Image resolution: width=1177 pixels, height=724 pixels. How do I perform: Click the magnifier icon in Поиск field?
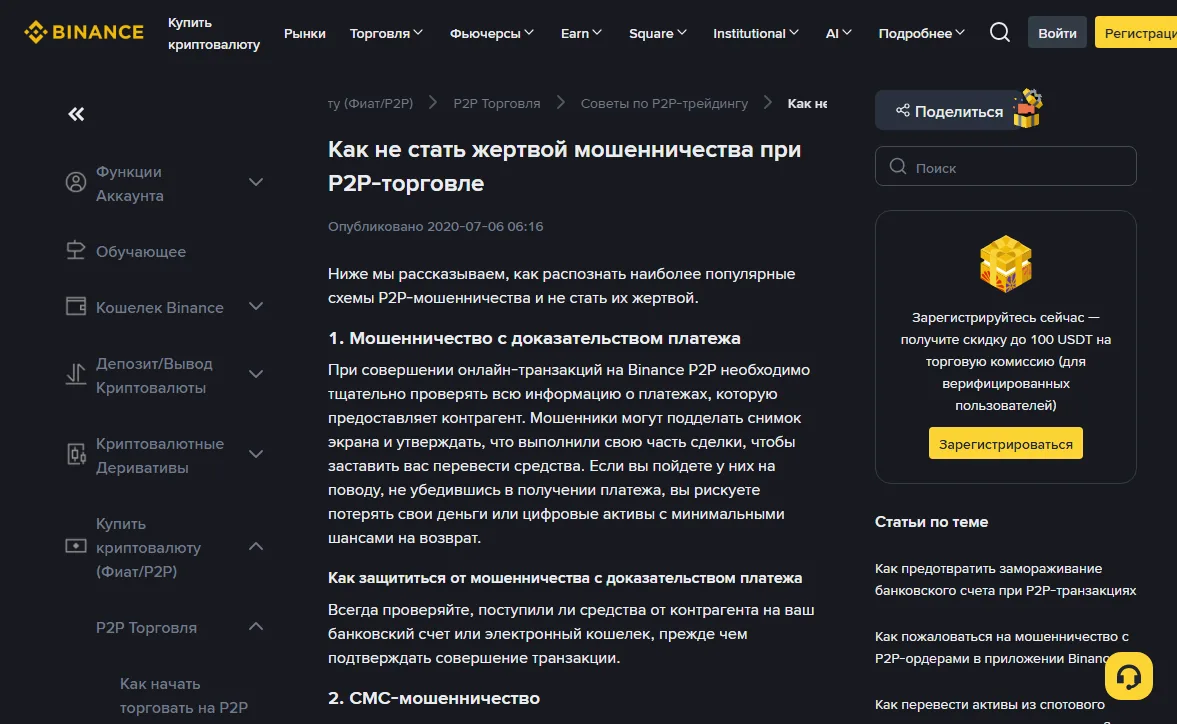click(898, 167)
